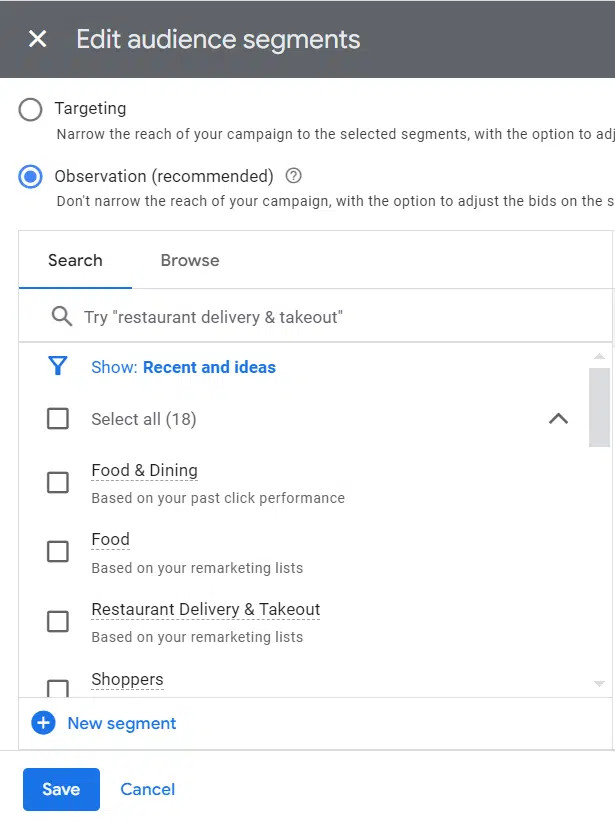Select the Observation (recommended) radio button

click(x=30, y=176)
